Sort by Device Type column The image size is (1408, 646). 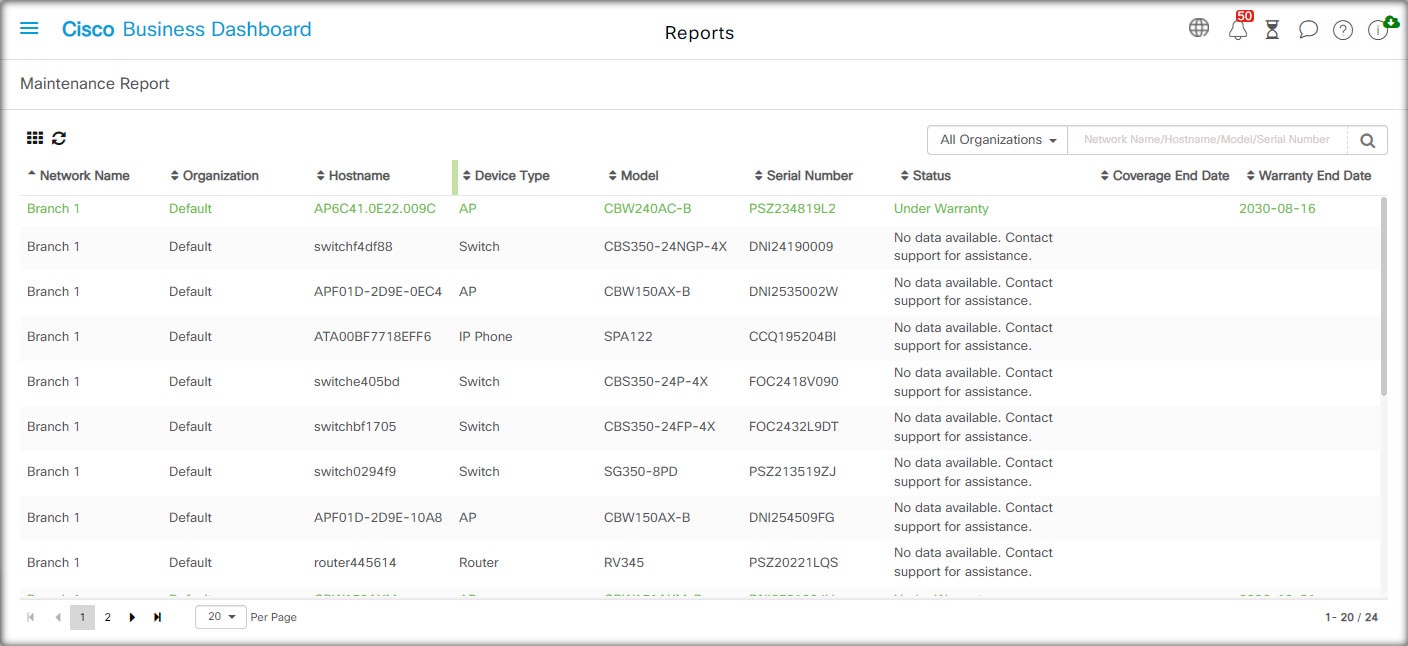(x=505, y=176)
